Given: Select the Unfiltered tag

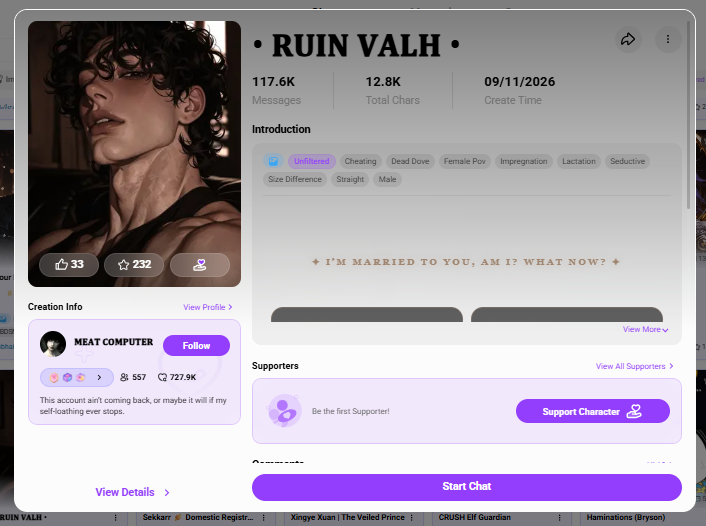Looking at the screenshot, I should tap(312, 161).
